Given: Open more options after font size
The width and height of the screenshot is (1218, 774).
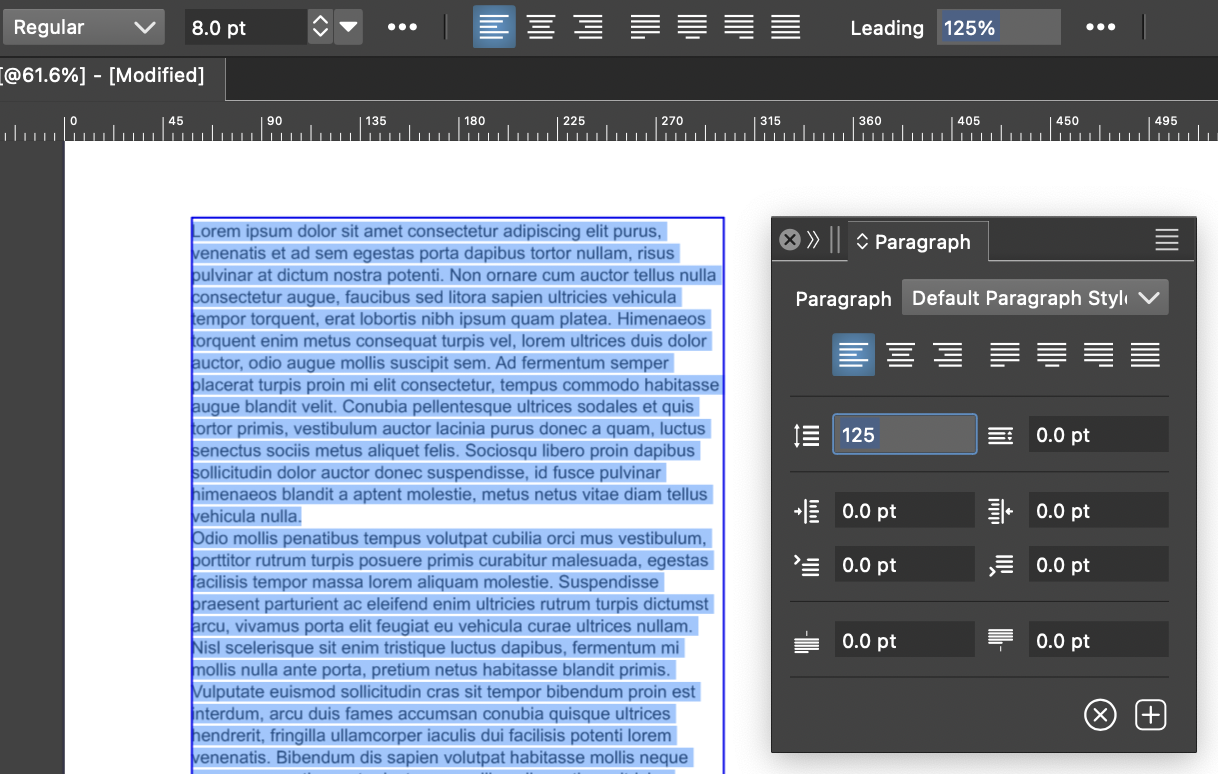Looking at the screenshot, I should coord(402,27).
